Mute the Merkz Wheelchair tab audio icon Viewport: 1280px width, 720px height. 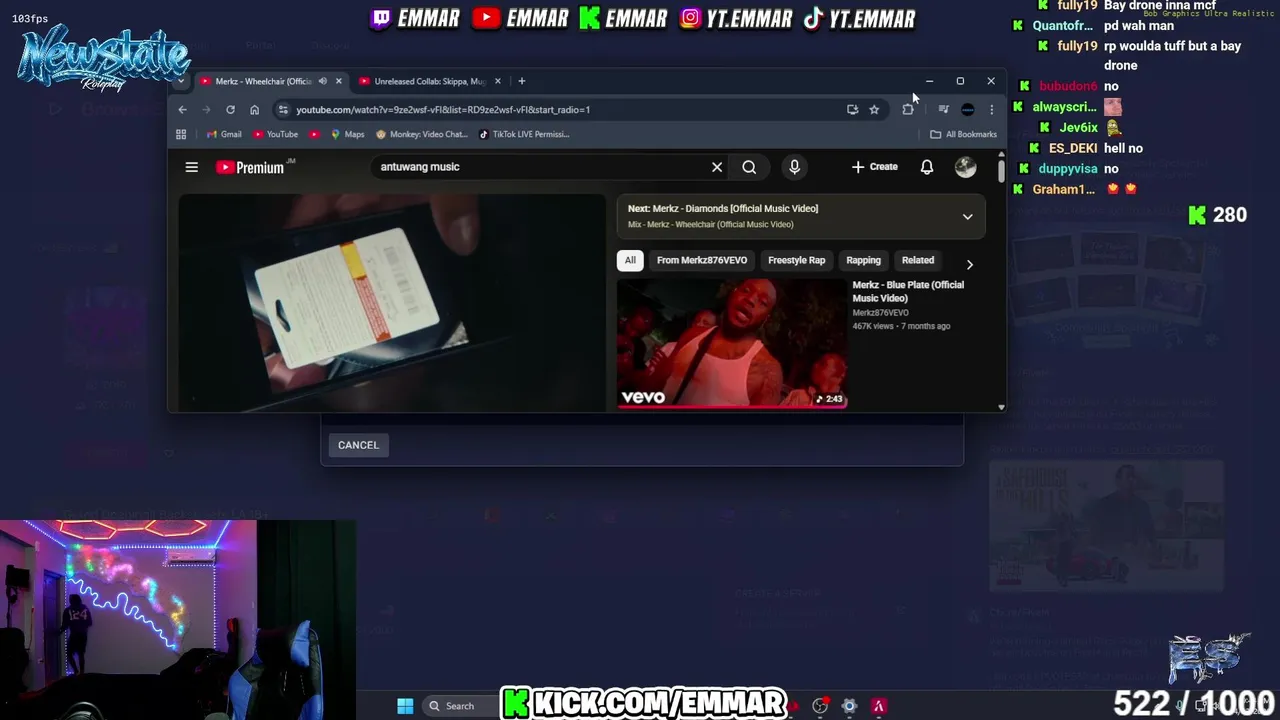[322, 81]
